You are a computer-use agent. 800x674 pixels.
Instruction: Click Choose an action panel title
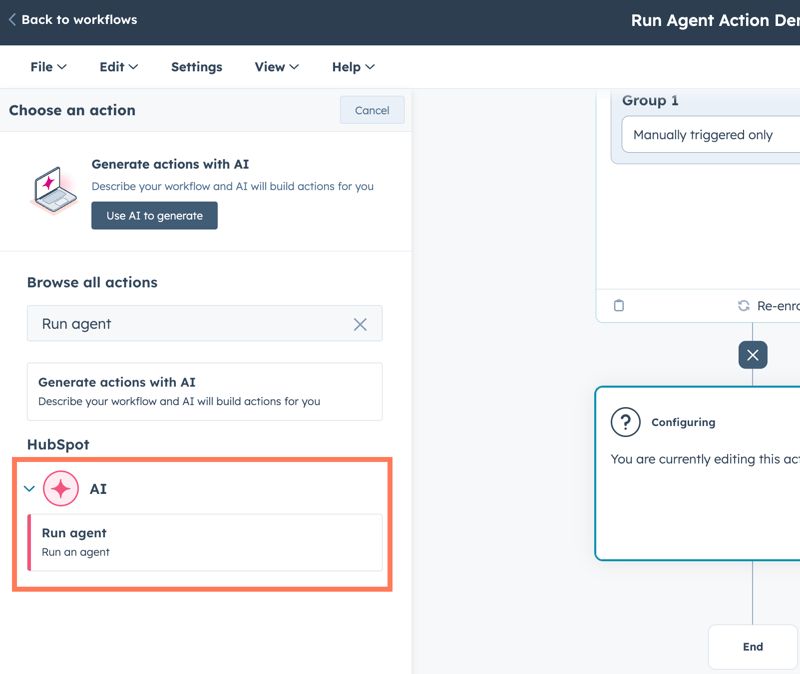coord(72,110)
